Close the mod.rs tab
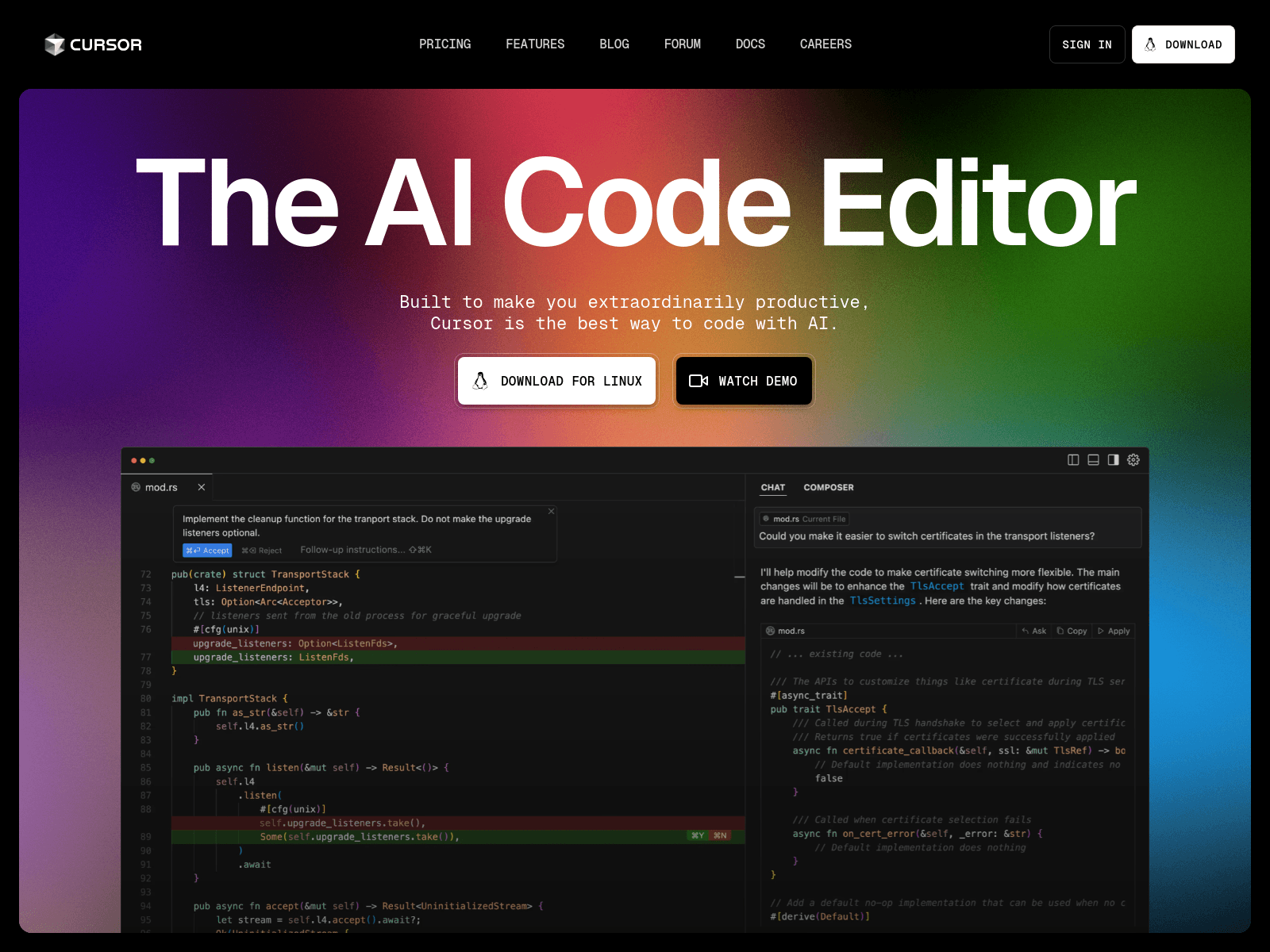Screen dimensions: 1270x952 (202, 487)
